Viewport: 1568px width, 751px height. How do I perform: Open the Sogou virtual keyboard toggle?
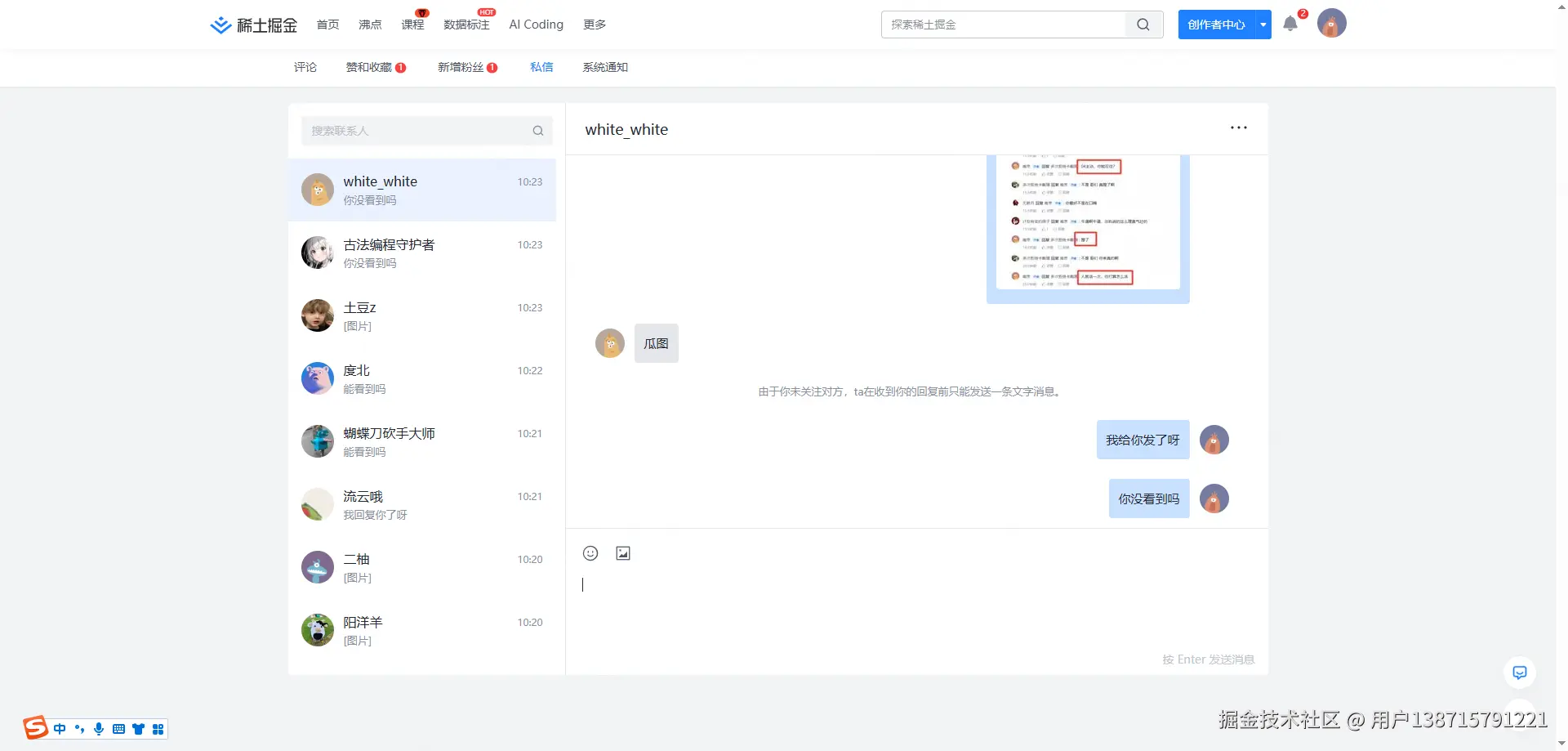[118, 728]
